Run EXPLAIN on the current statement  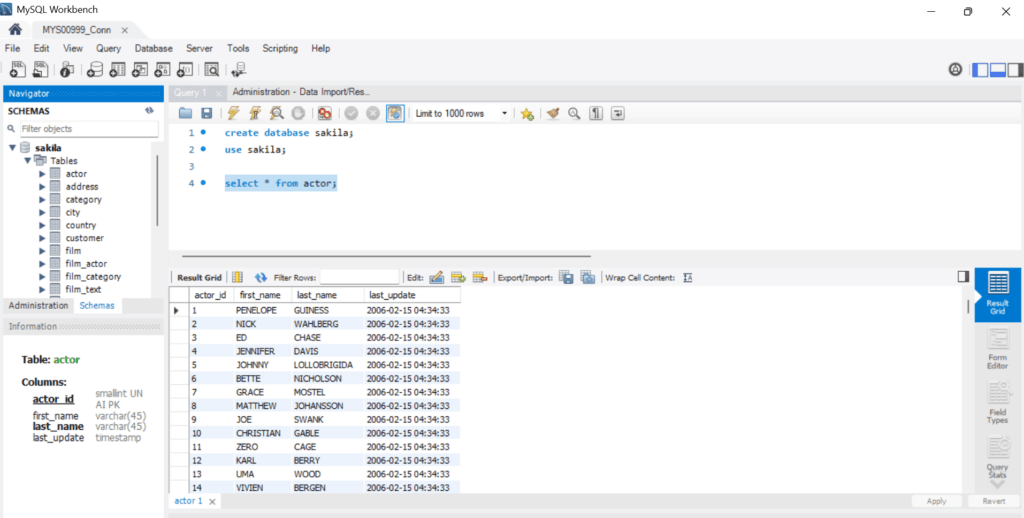tap(277, 114)
